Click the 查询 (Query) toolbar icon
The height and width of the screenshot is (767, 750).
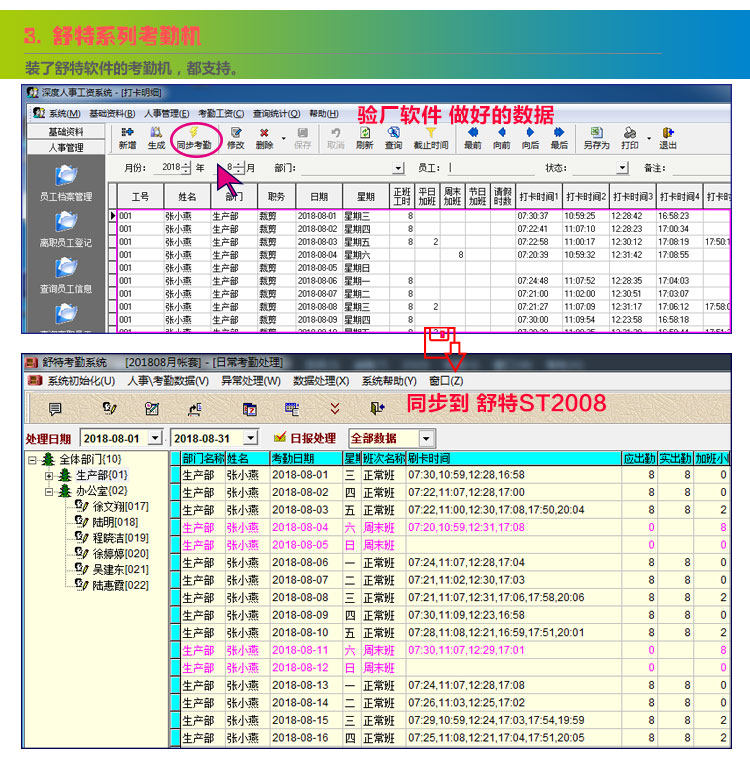point(393,138)
